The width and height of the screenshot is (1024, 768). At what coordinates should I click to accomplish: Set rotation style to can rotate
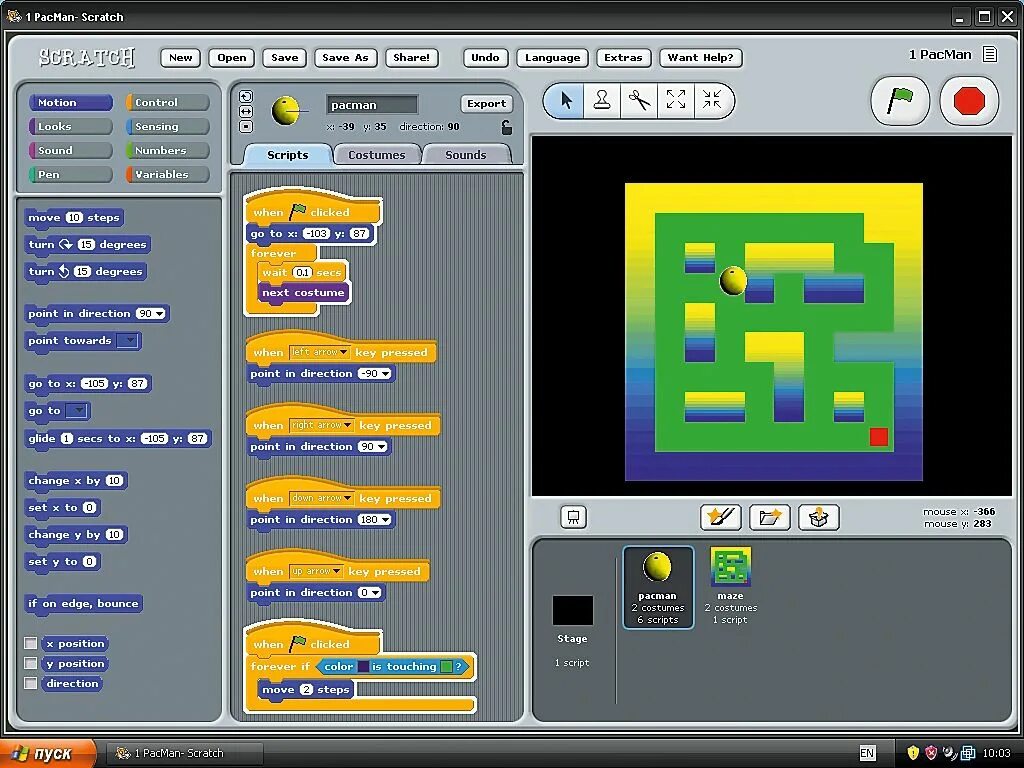246,97
